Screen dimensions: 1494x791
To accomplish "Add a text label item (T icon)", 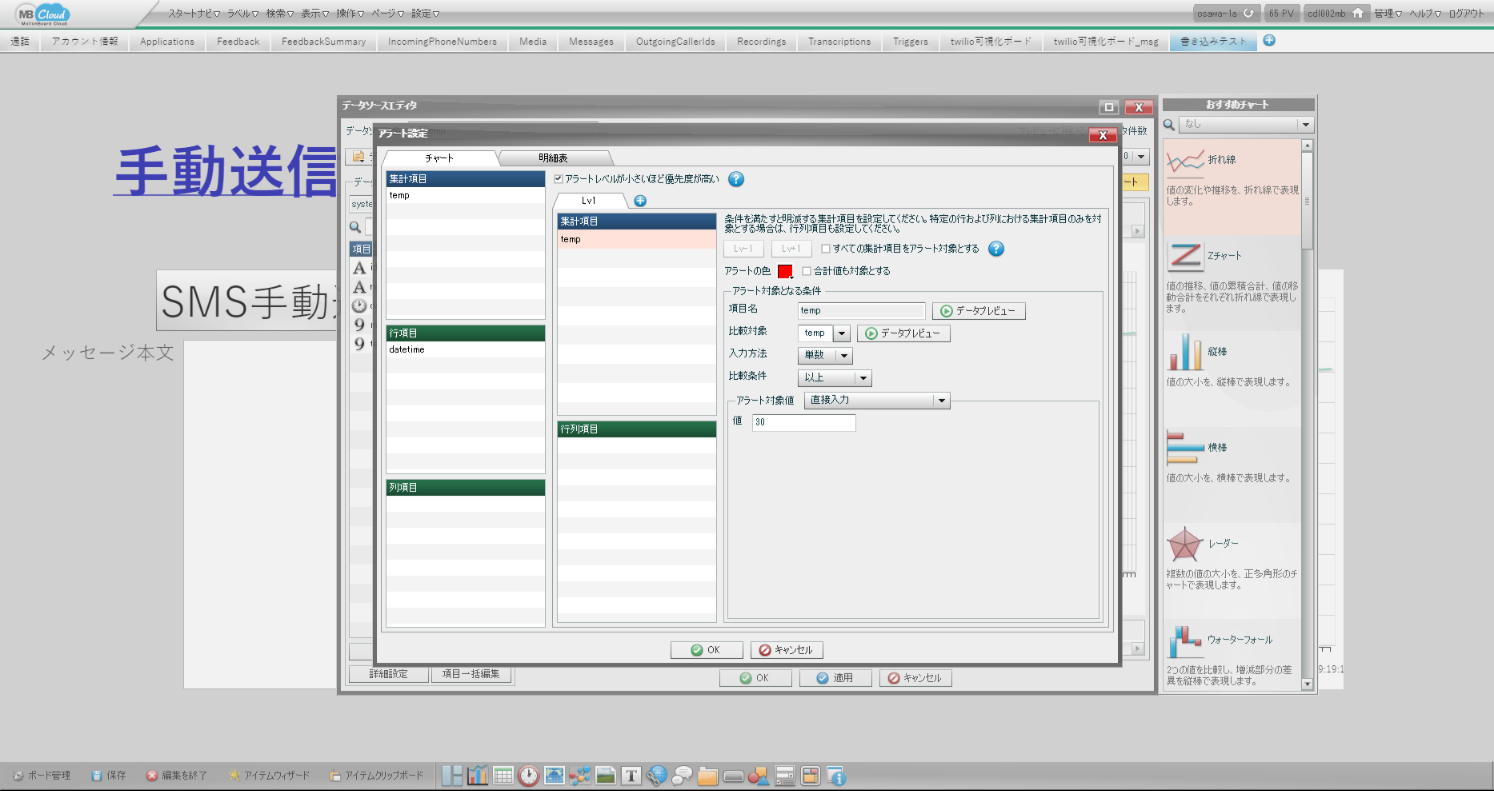I will (631, 775).
